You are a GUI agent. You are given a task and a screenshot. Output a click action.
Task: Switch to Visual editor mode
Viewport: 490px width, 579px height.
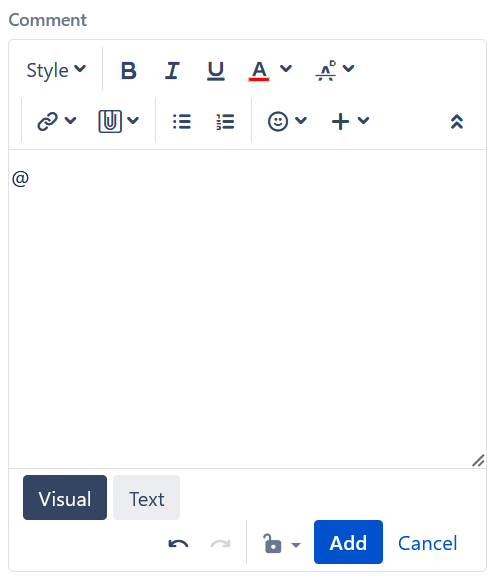point(65,497)
